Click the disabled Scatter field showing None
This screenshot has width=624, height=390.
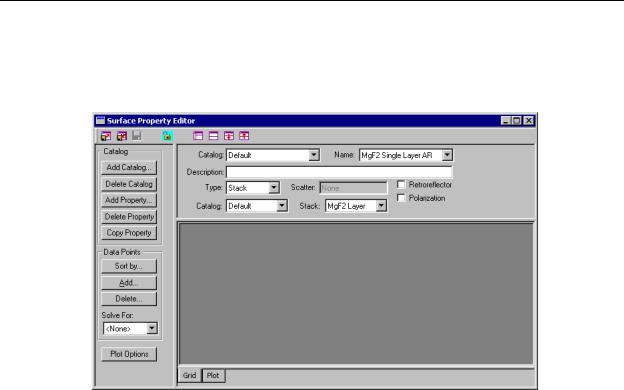353,187
